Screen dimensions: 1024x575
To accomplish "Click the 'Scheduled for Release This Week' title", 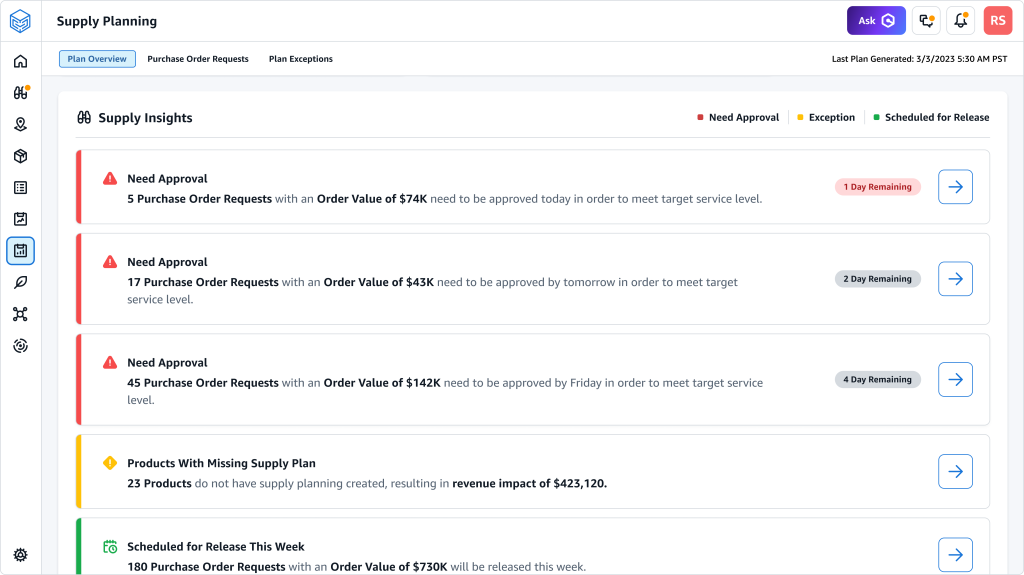I will (216, 547).
